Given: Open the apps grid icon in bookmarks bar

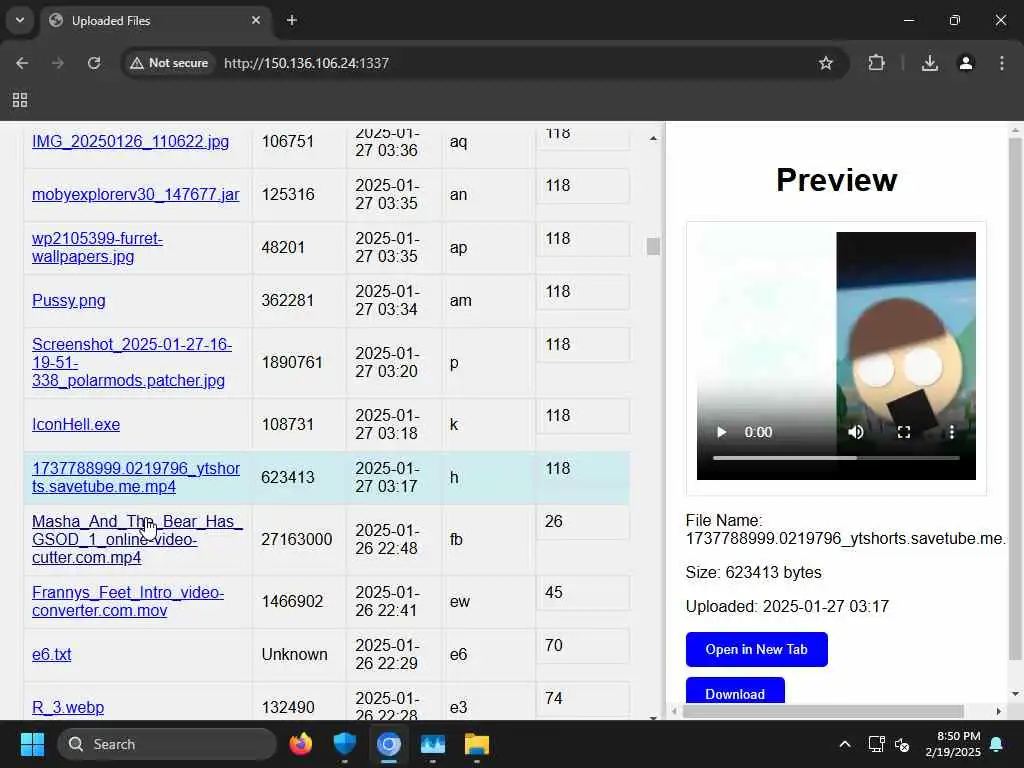Looking at the screenshot, I should tap(20, 100).
